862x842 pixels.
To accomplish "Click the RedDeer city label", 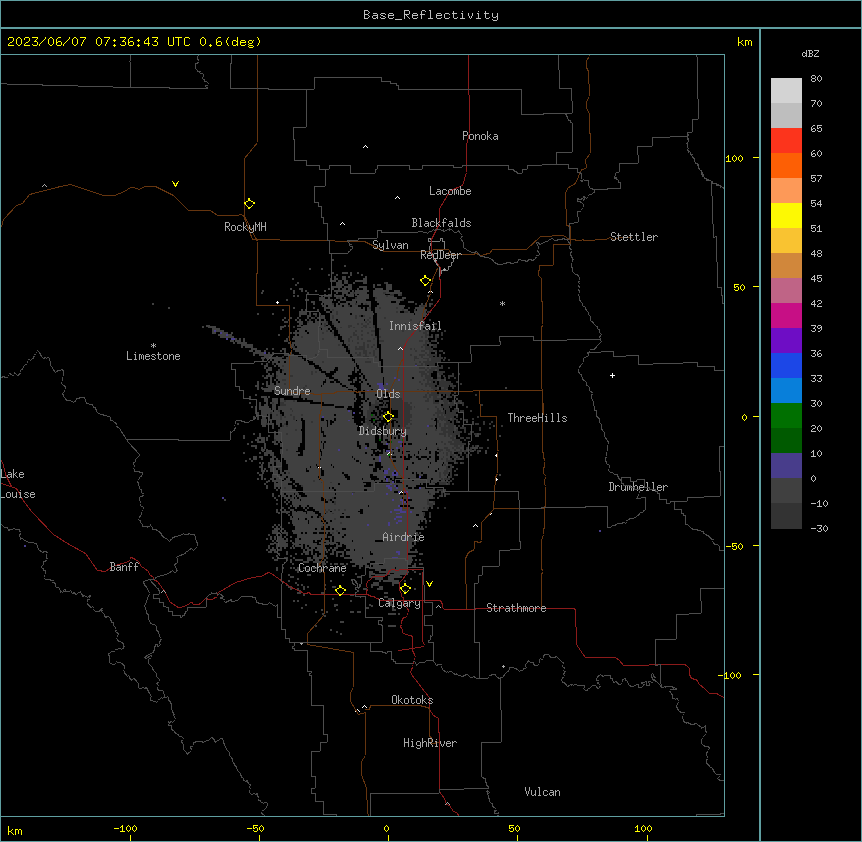I will coord(440,255).
